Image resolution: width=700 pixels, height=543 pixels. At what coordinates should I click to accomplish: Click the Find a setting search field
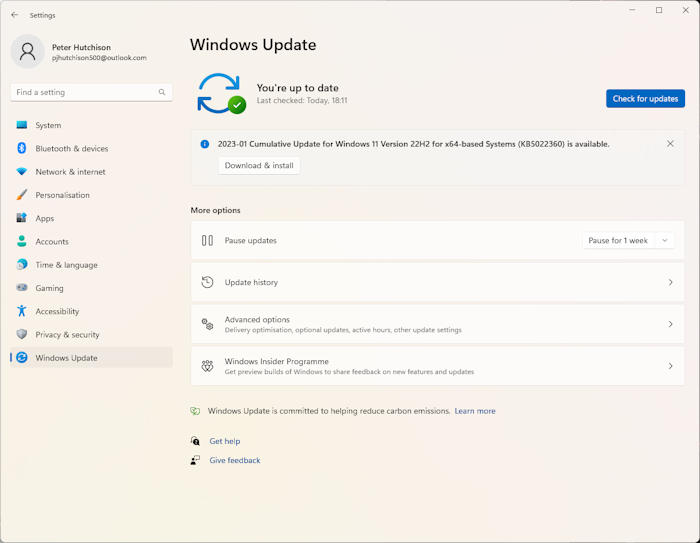pyautogui.click(x=92, y=92)
